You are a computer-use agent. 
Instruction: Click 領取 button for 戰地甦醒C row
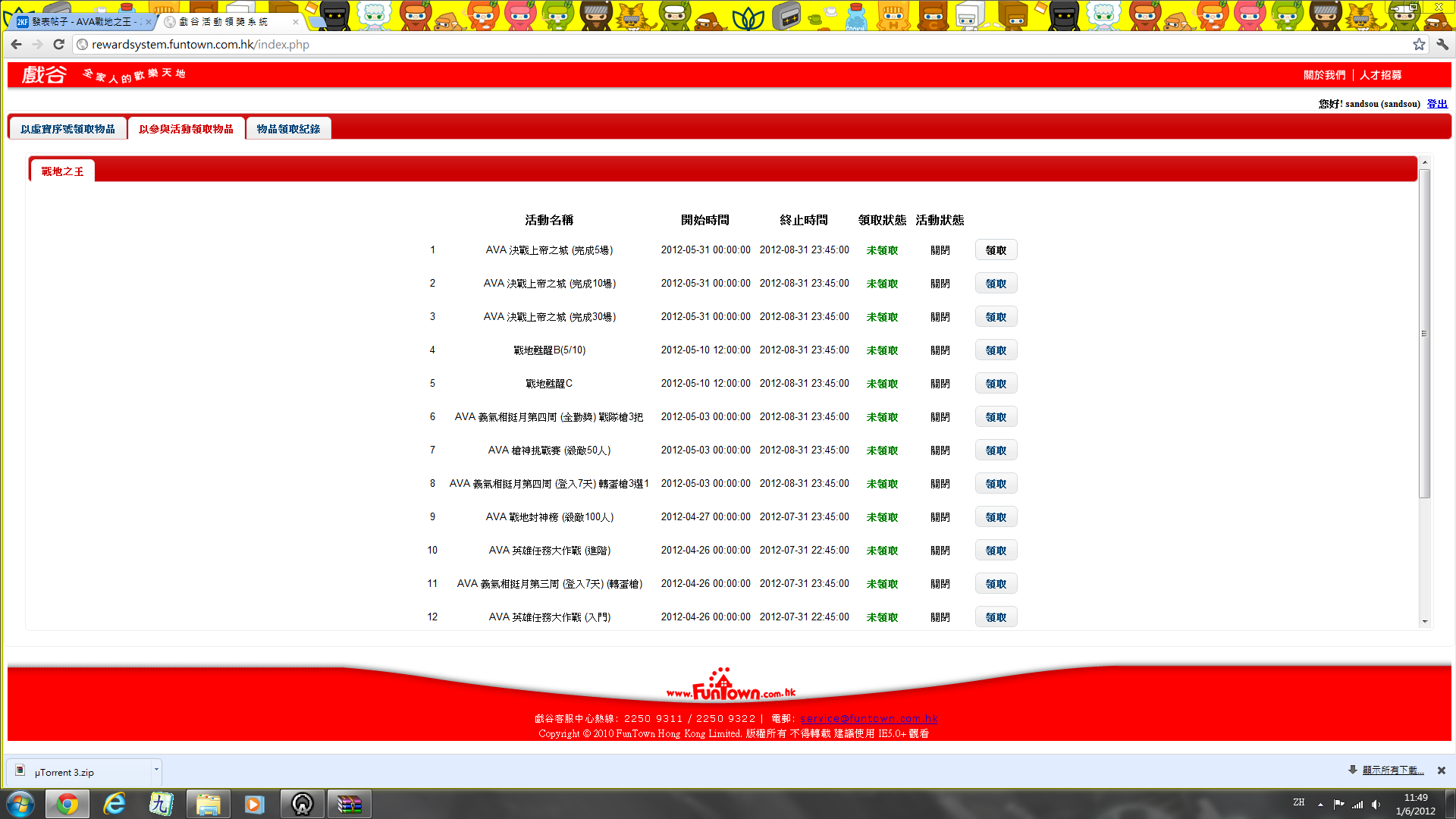(x=996, y=384)
